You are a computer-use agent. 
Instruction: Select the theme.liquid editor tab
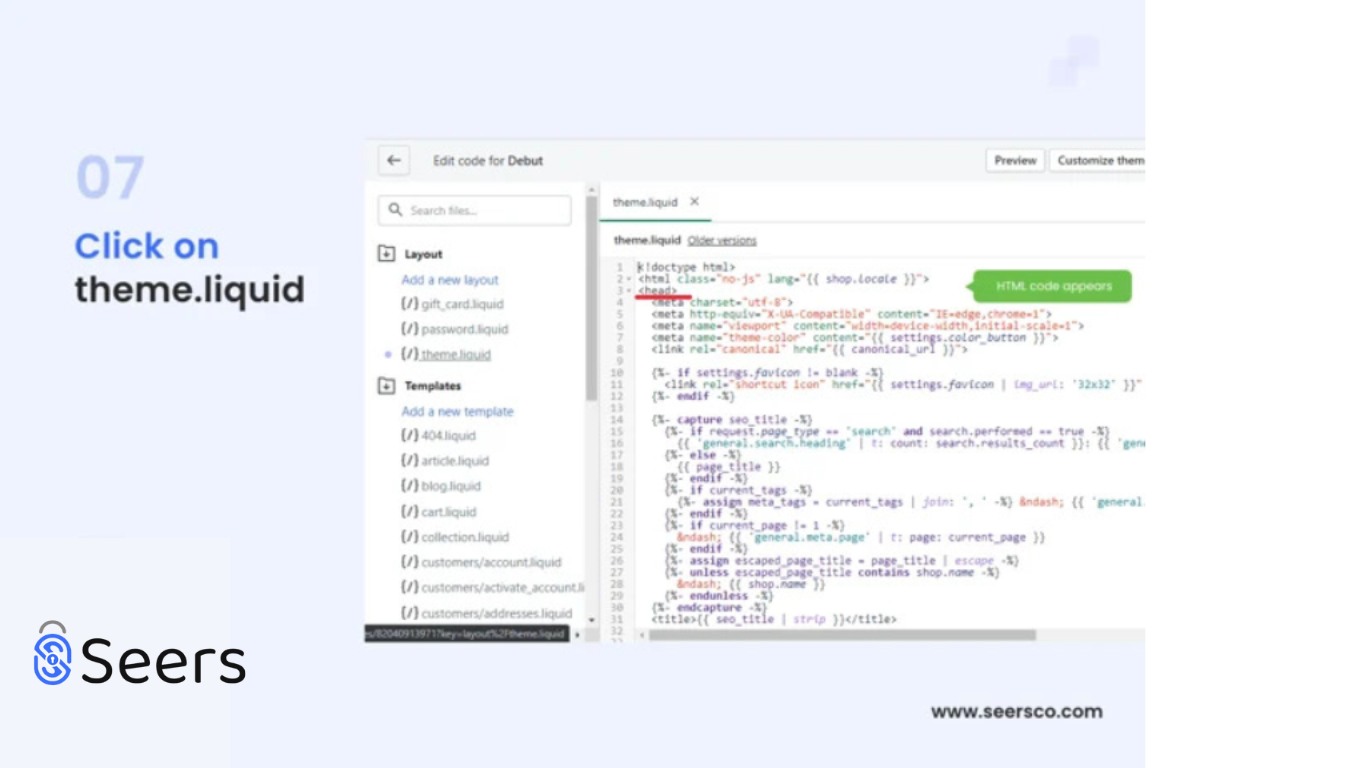(645, 202)
